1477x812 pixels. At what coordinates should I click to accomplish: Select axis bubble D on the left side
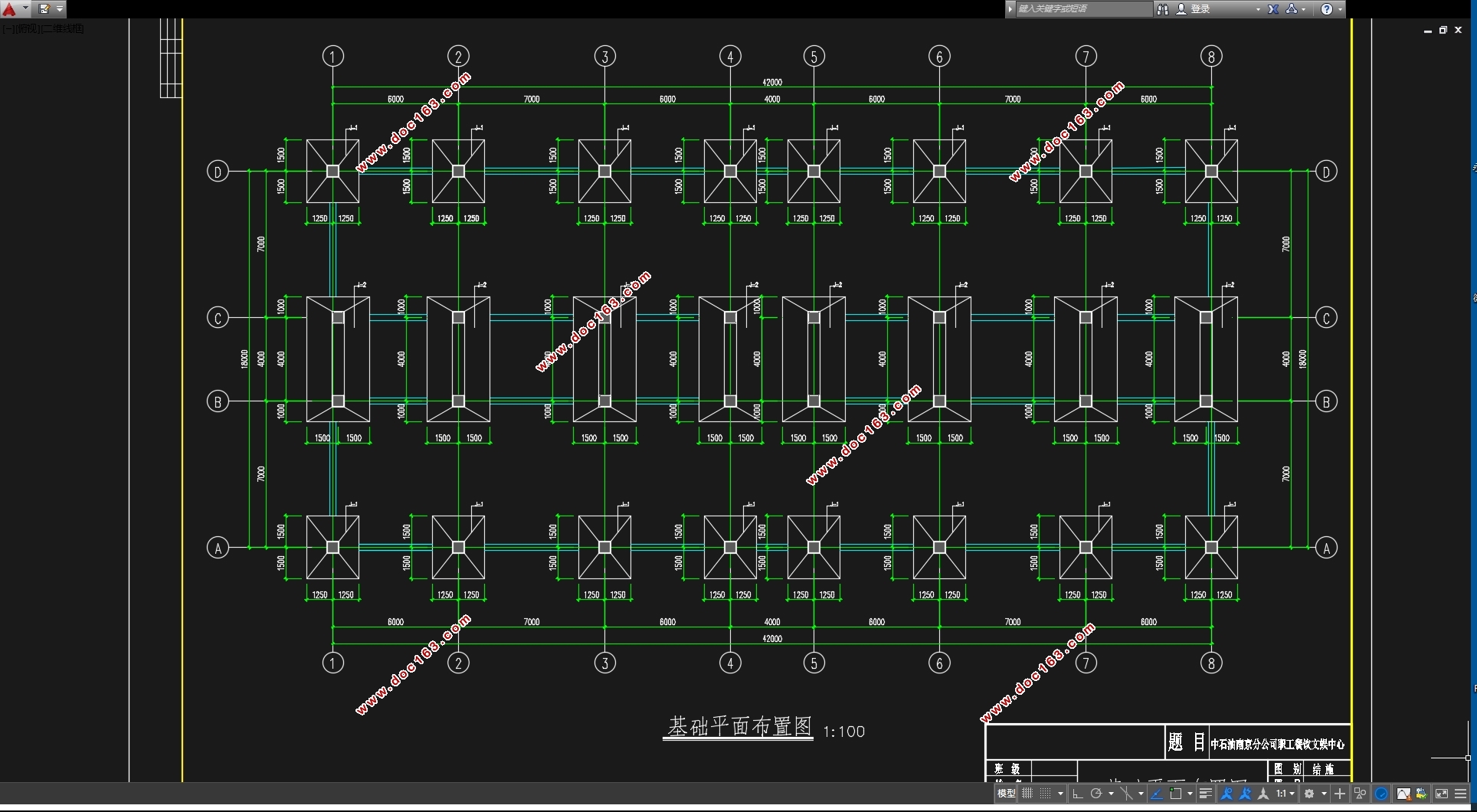[x=218, y=172]
